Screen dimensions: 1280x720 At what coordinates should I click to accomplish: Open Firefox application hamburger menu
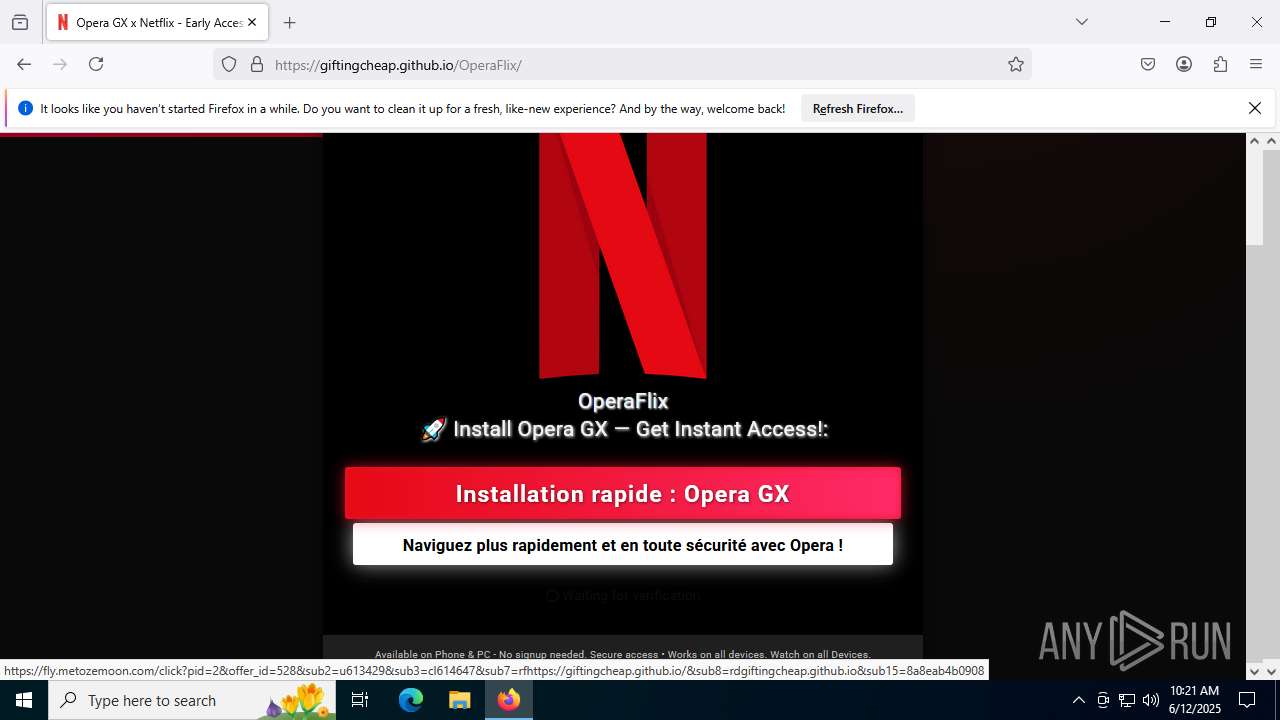[1256, 64]
